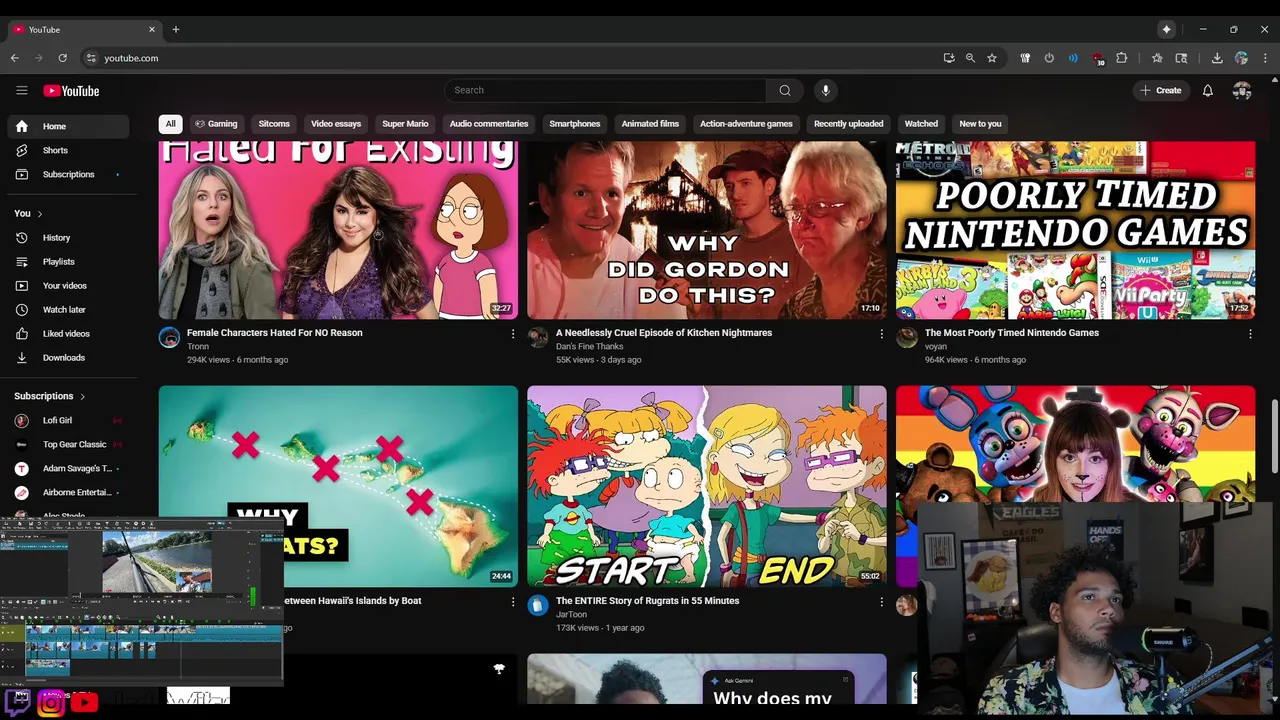Open the tab search icon in toolbar

[1181, 58]
